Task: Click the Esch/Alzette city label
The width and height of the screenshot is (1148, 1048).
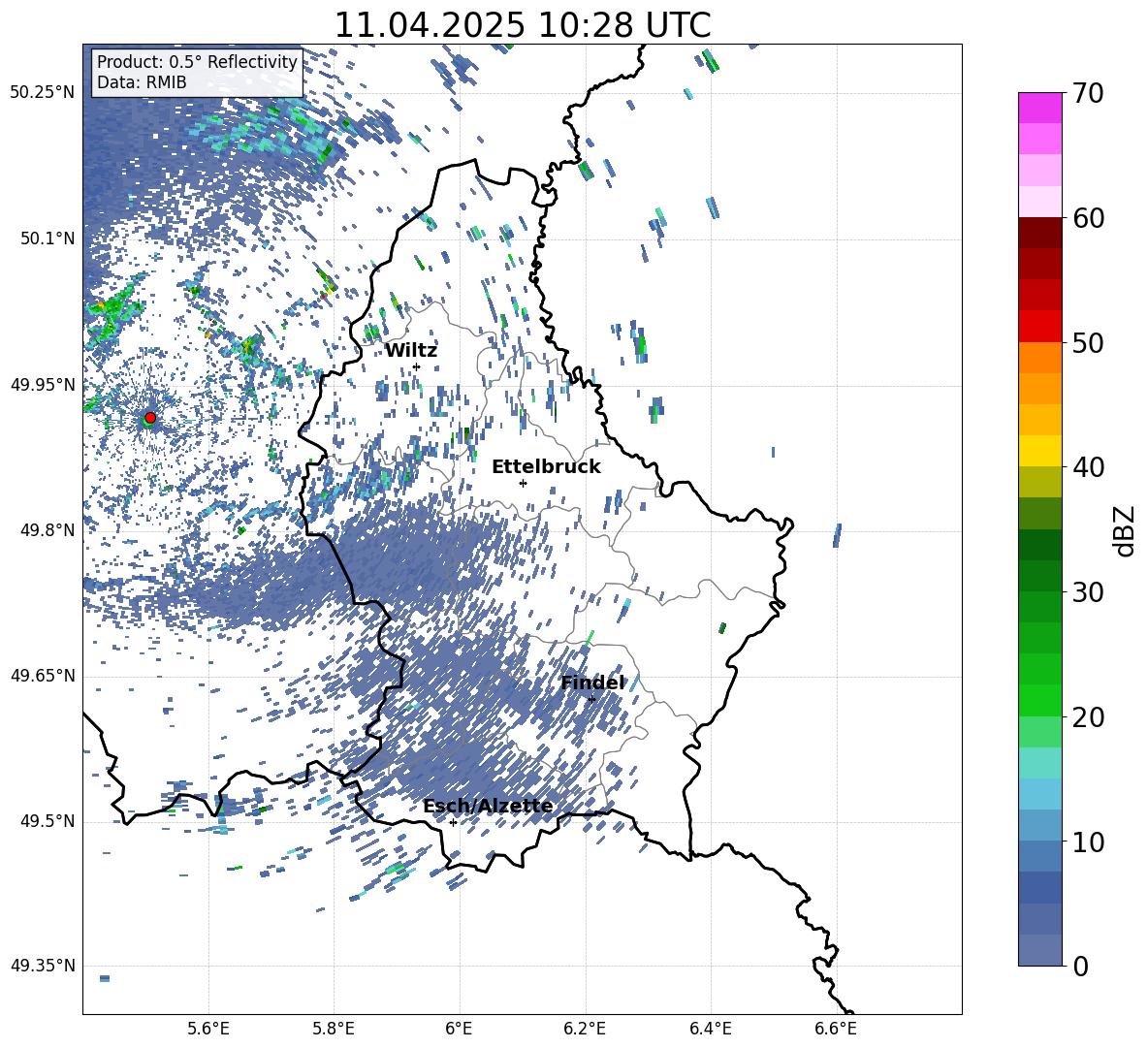Action: click(x=488, y=806)
